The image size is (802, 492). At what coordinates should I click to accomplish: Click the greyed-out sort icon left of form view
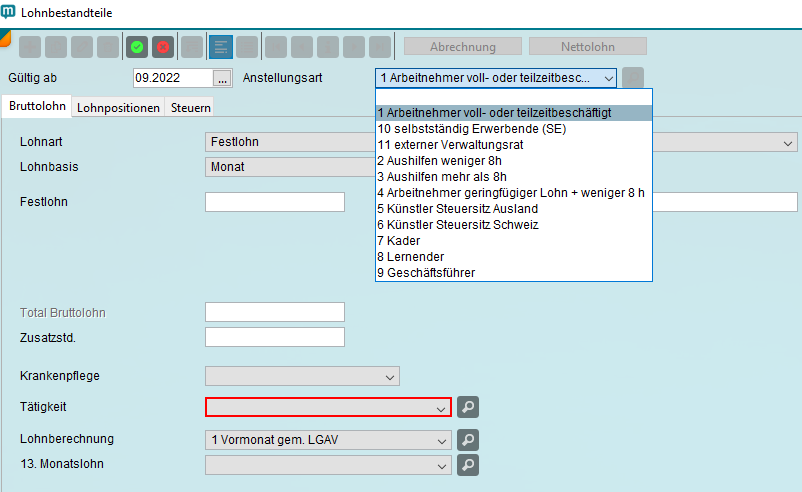pos(192,47)
